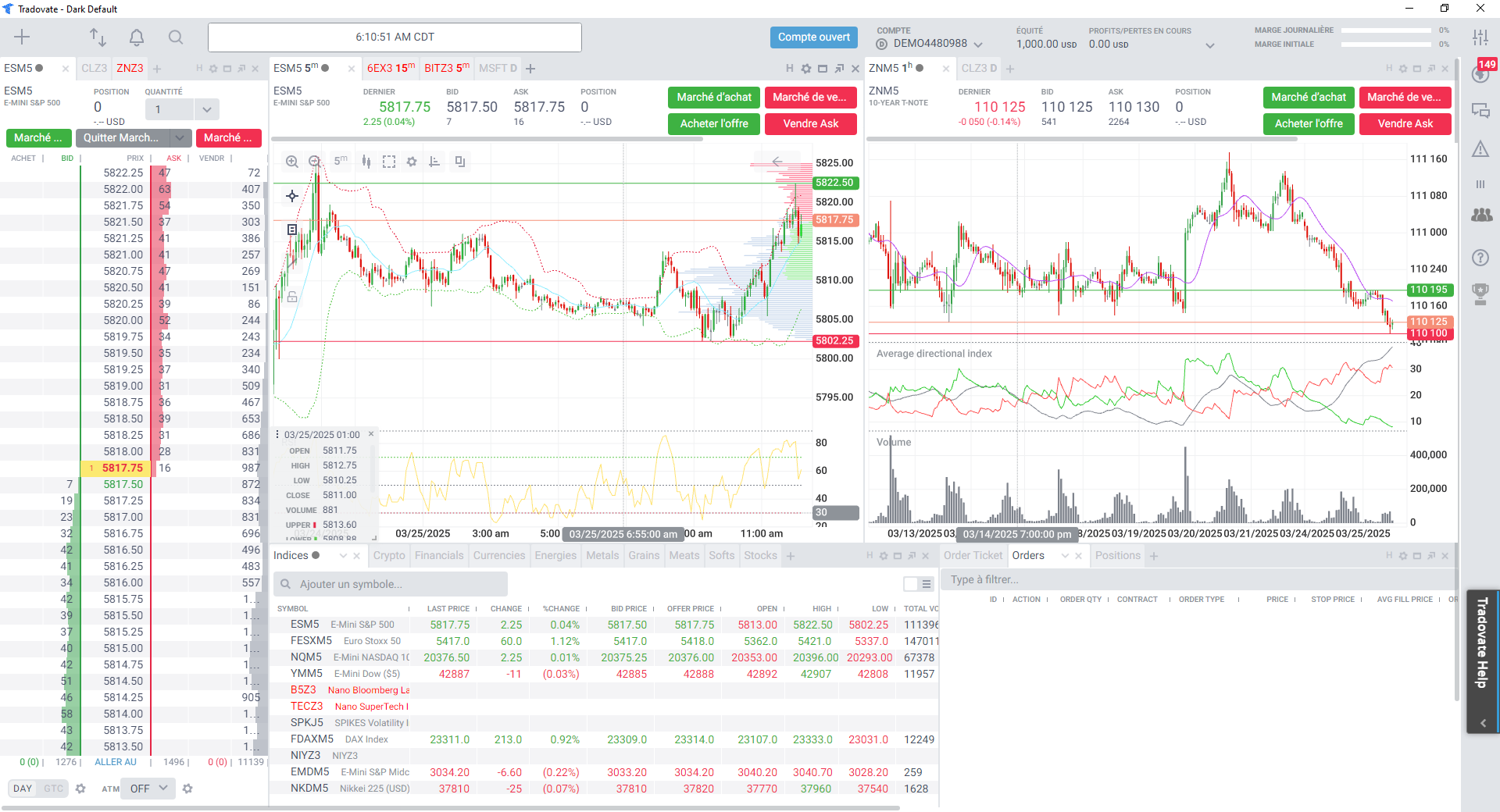
Task: Click Acheter l'offre on ZNM5 chart
Action: pyautogui.click(x=1309, y=124)
